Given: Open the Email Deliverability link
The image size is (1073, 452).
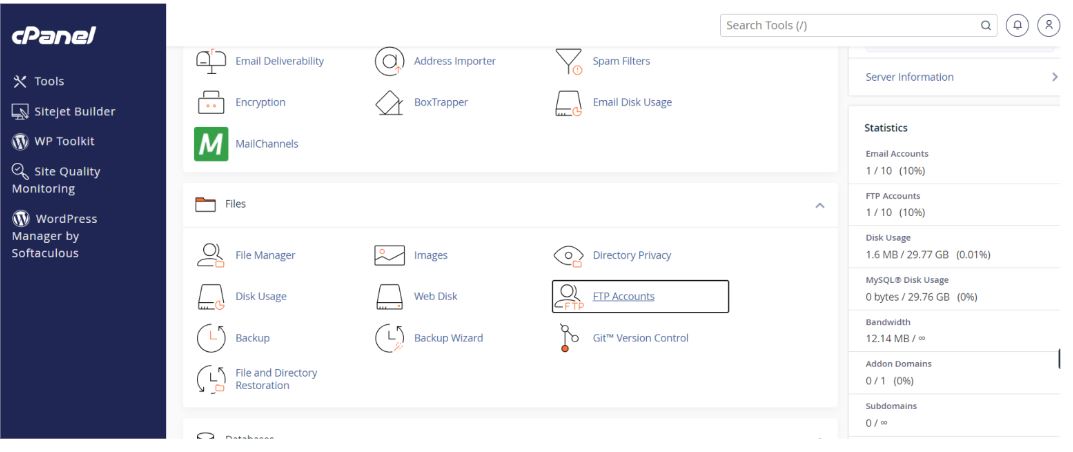Looking at the screenshot, I should click(x=279, y=61).
